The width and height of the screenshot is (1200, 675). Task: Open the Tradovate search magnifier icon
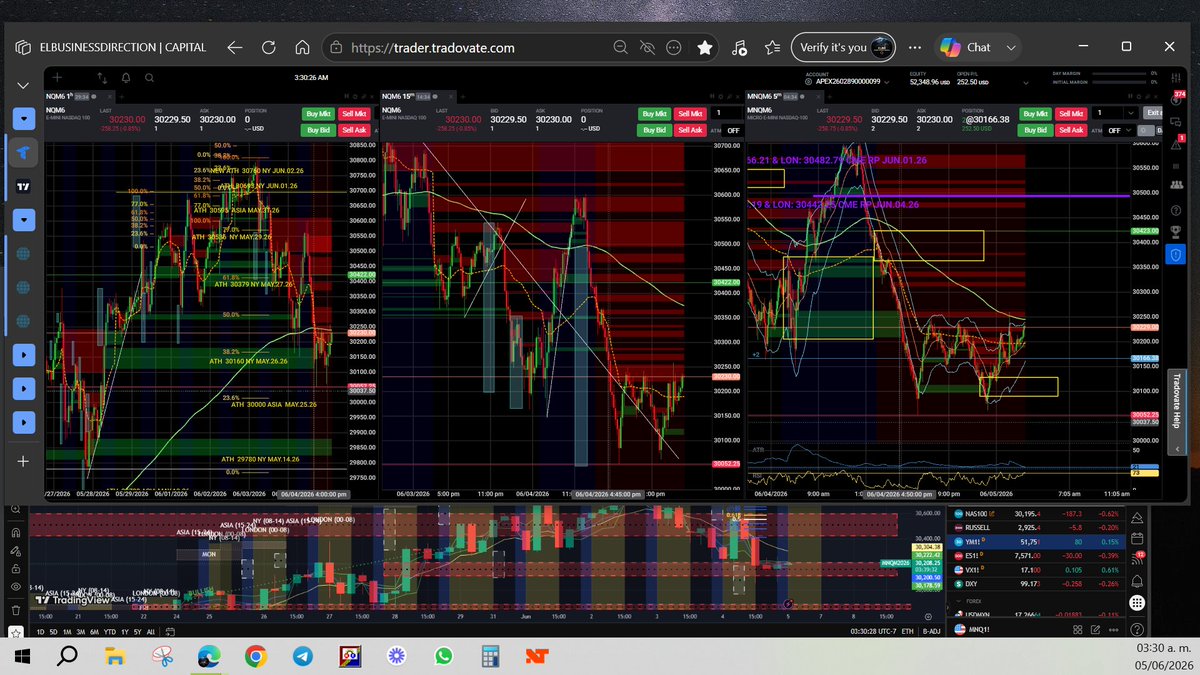click(148, 77)
